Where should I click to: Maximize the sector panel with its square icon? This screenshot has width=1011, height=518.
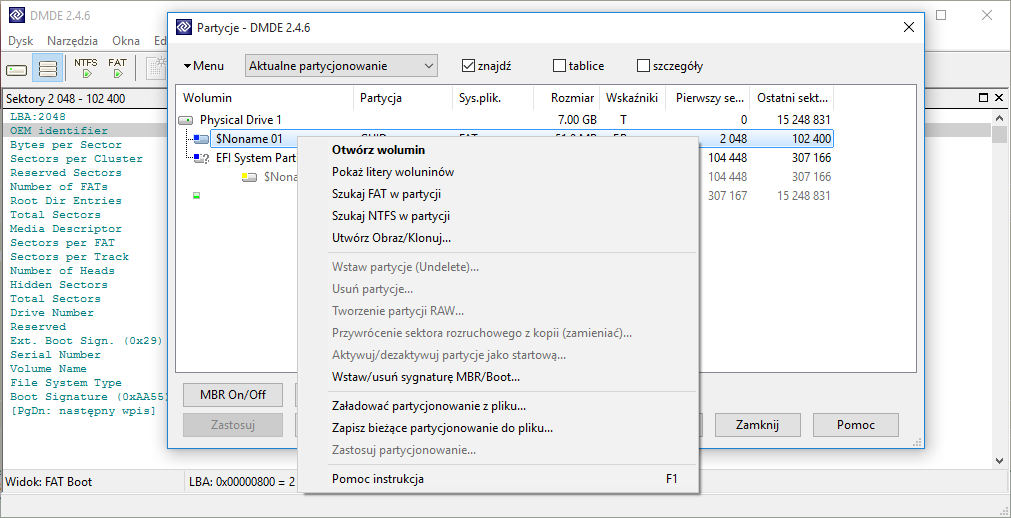click(983, 98)
